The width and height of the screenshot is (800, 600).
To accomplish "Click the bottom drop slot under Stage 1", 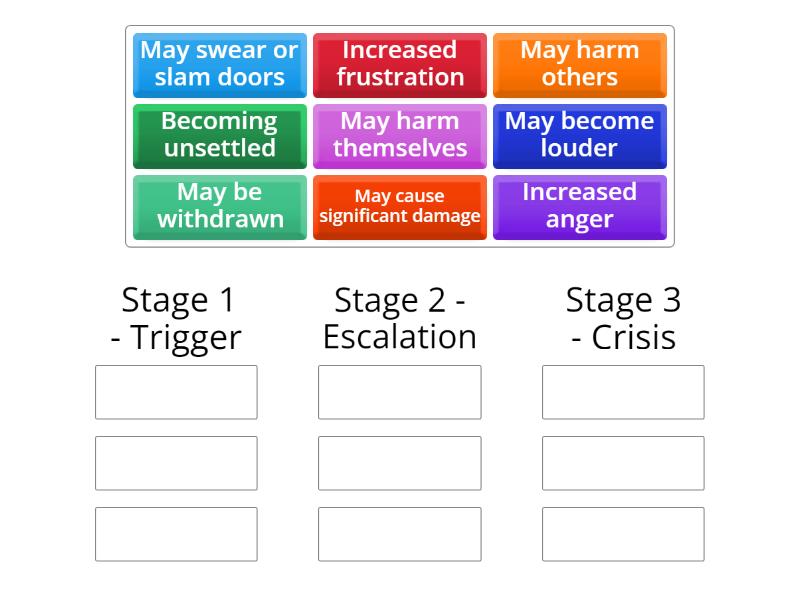I will coord(175,534).
